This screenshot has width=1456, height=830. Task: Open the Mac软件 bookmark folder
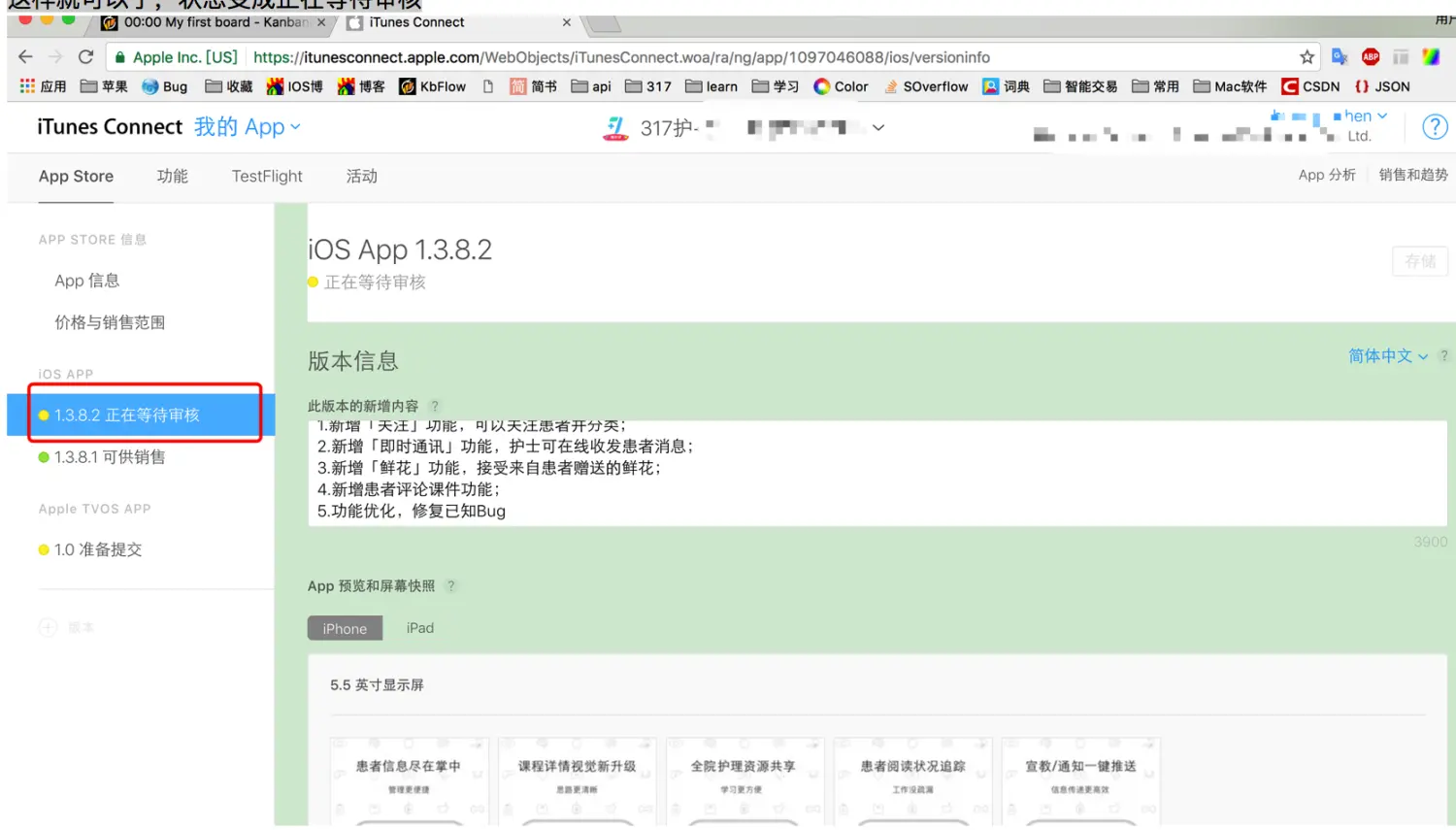[1230, 86]
